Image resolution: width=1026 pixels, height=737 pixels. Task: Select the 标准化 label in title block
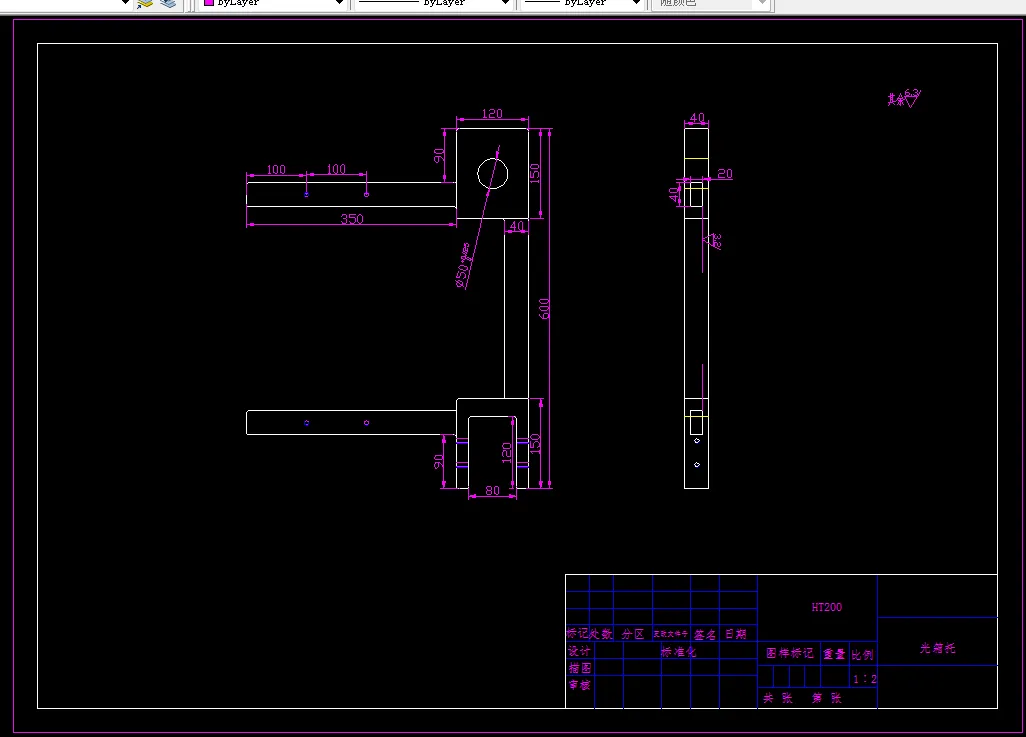click(x=679, y=652)
